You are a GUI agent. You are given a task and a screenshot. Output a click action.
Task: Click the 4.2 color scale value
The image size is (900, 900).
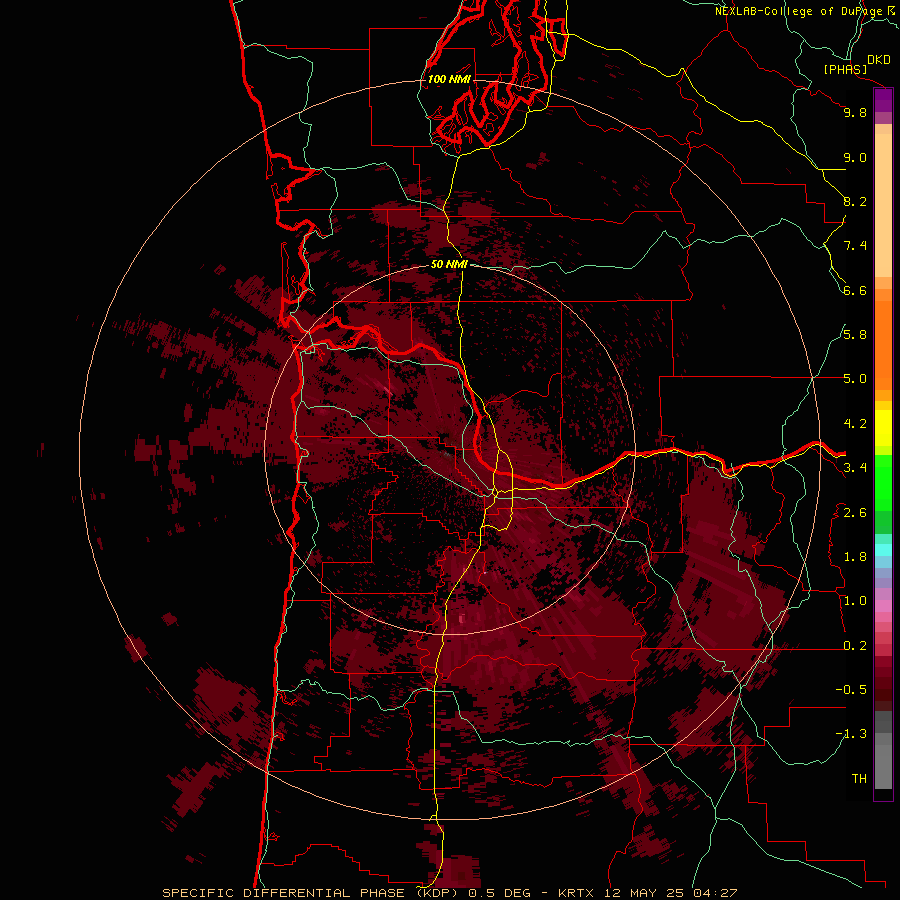pos(855,424)
